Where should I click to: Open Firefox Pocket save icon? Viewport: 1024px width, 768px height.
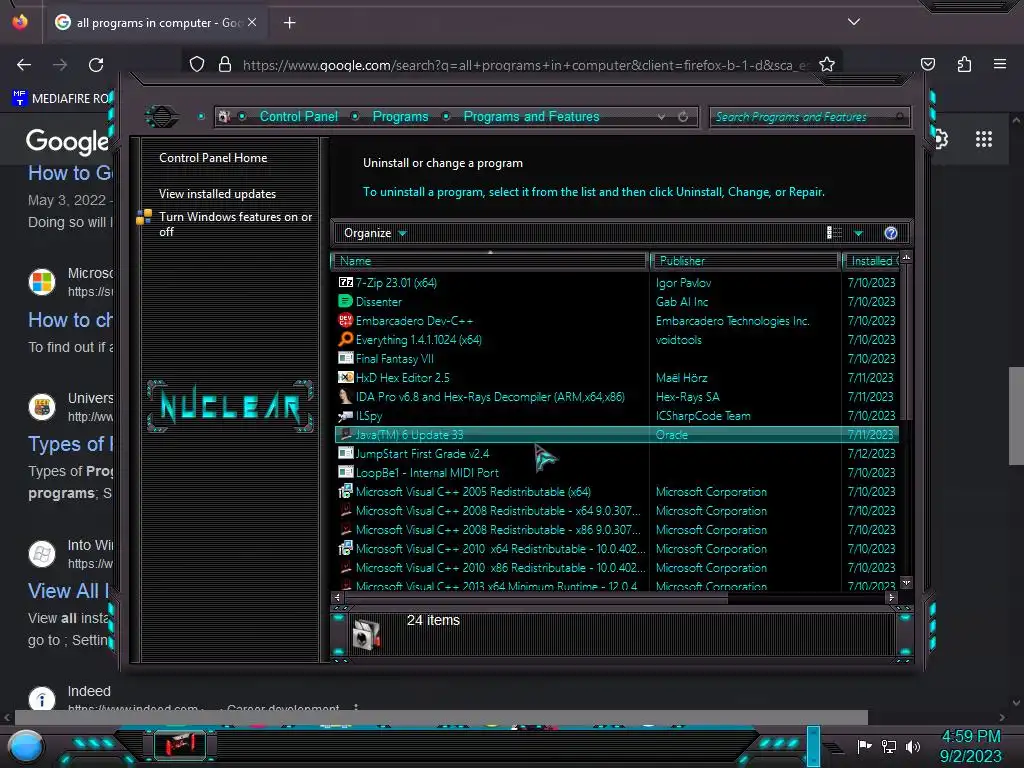[x=927, y=64]
